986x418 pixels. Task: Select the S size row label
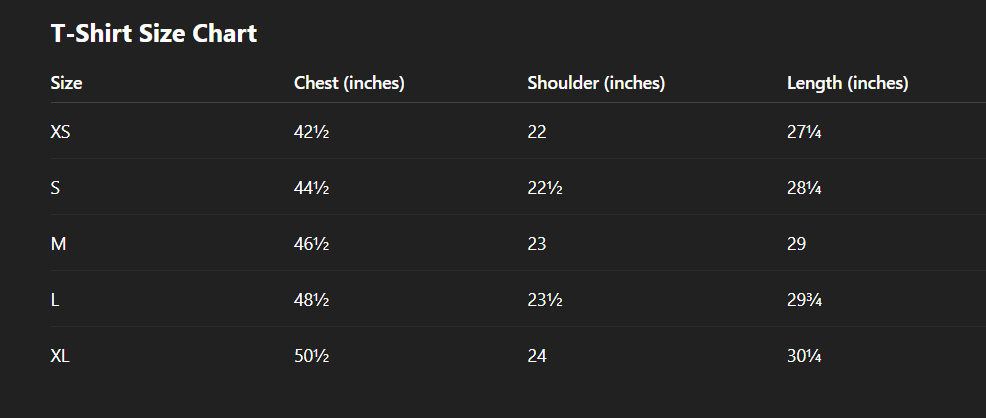coord(55,187)
